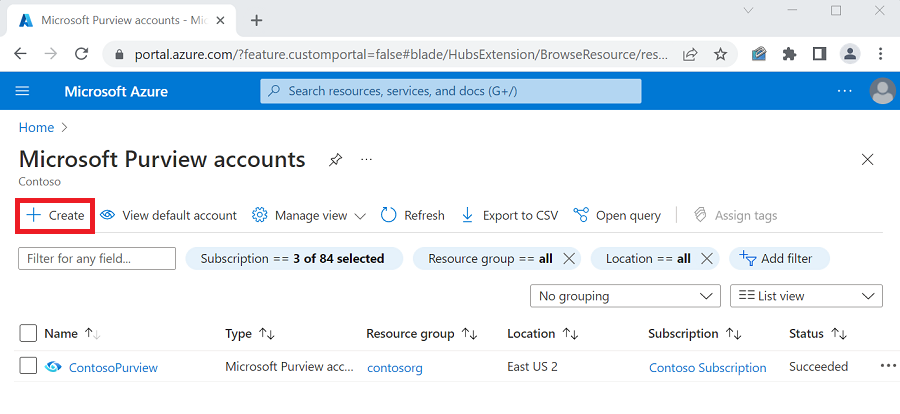Click Add filter button
900x414 pixels.
(779, 259)
